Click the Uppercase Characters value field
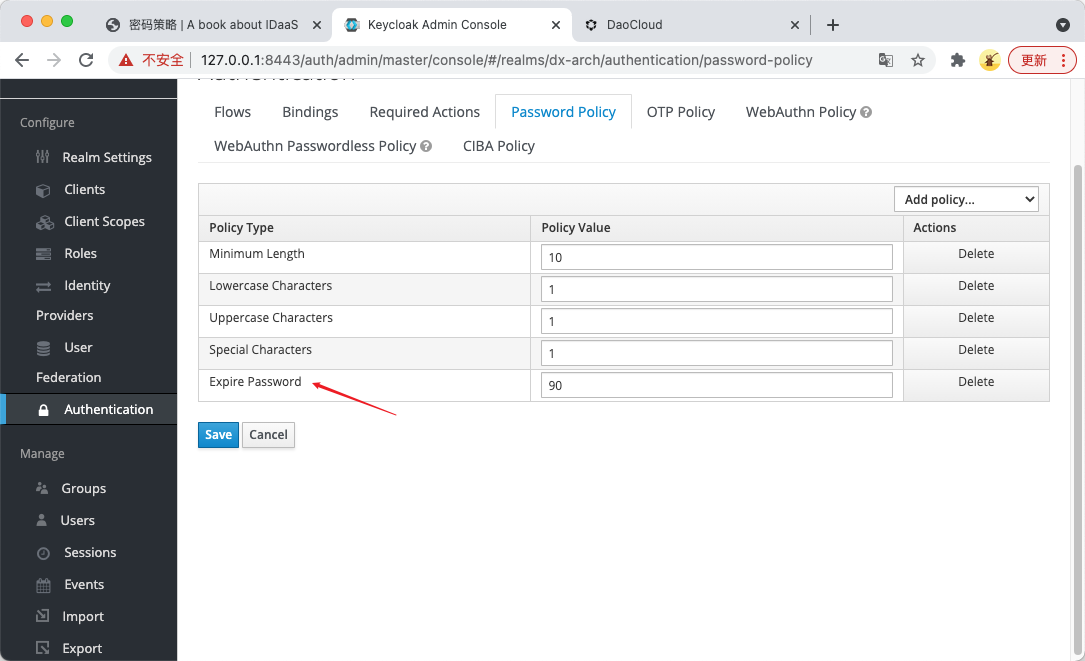This screenshot has height=661, width=1085. pyautogui.click(x=716, y=320)
